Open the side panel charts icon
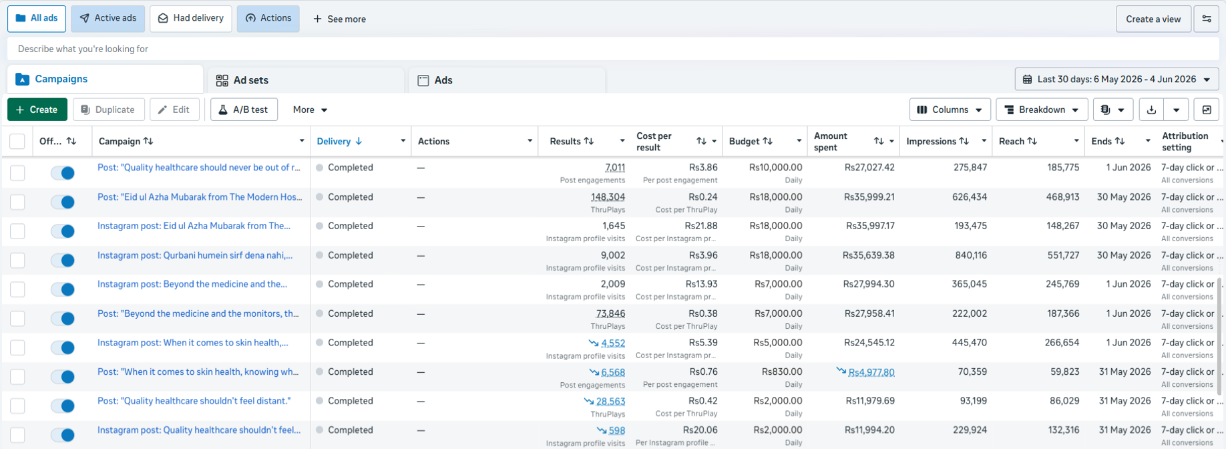Screen dimensions: 1226x449 (x=1207, y=109)
